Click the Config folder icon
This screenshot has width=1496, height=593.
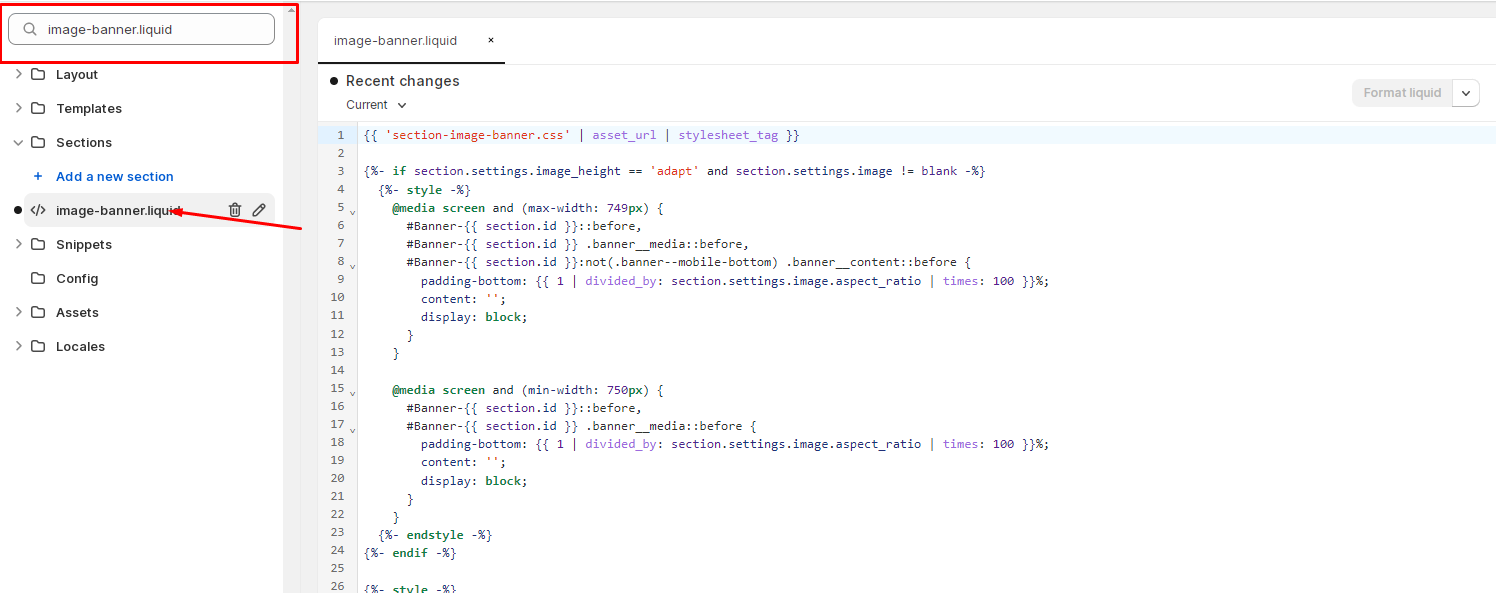click(38, 278)
